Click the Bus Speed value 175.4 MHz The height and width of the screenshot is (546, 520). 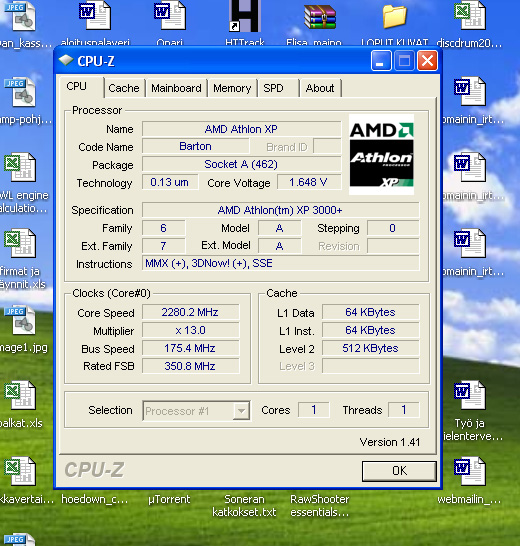click(x=191, y=348)
